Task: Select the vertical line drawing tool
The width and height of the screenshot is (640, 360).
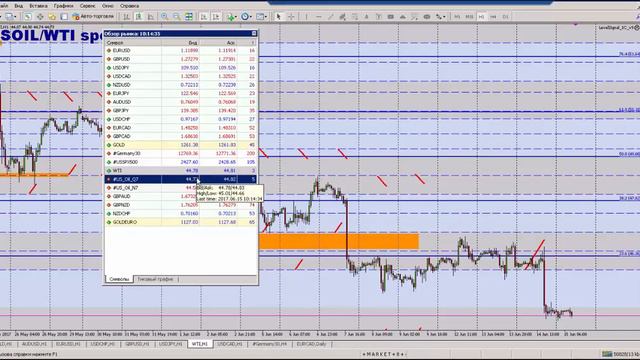Action: tap(306, 16)
